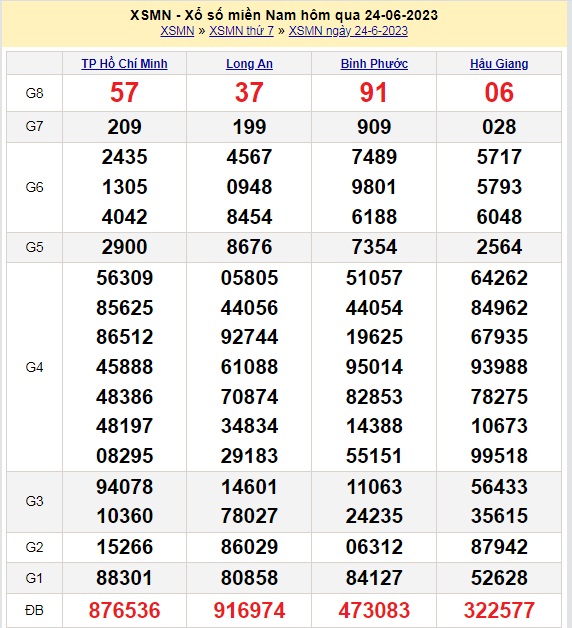Viewport: 572px width, 628px height.
Task: Open Long An province link
Action: (x=249, y=64)
